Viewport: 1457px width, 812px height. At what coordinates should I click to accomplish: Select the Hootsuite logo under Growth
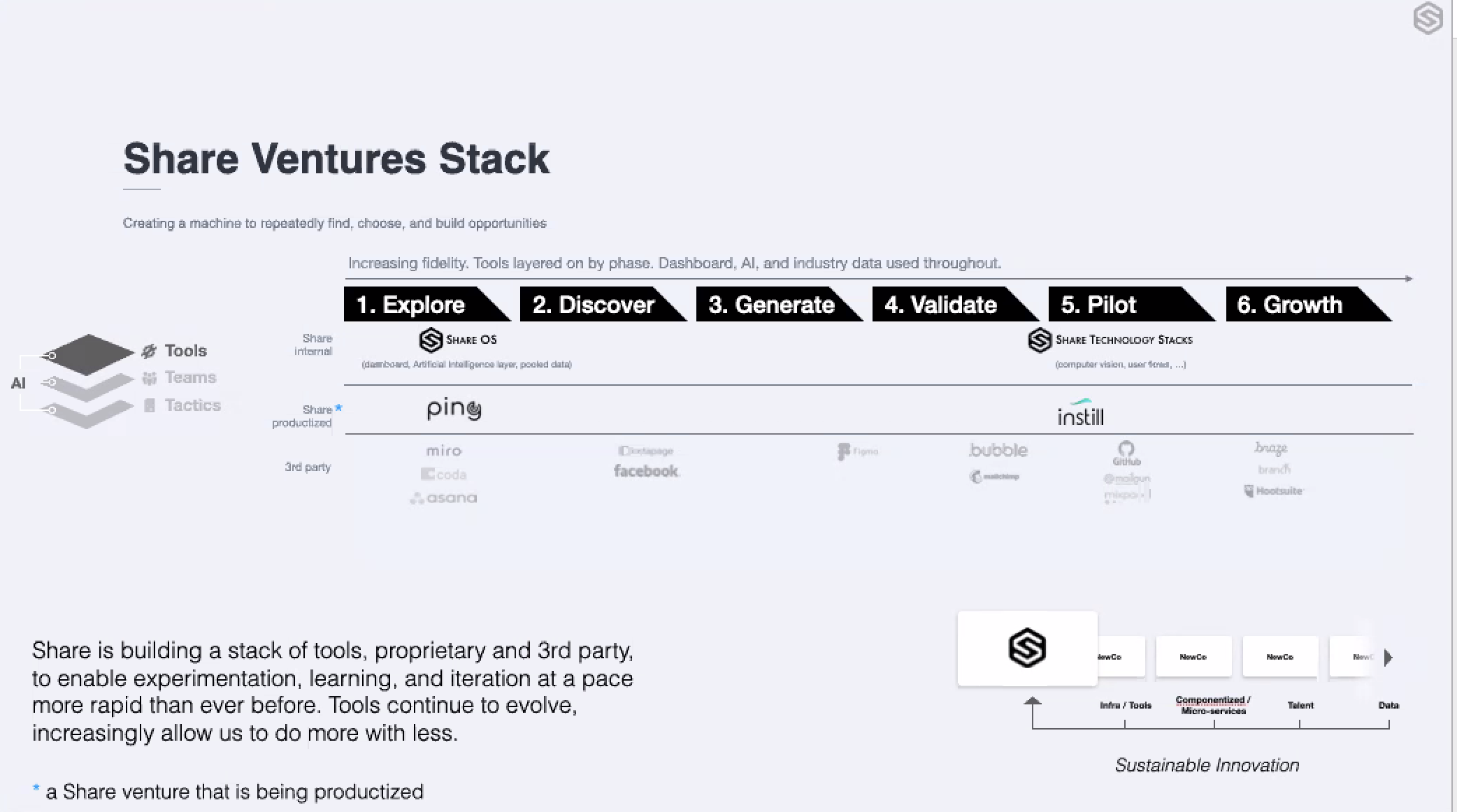tap(1274, 491)
